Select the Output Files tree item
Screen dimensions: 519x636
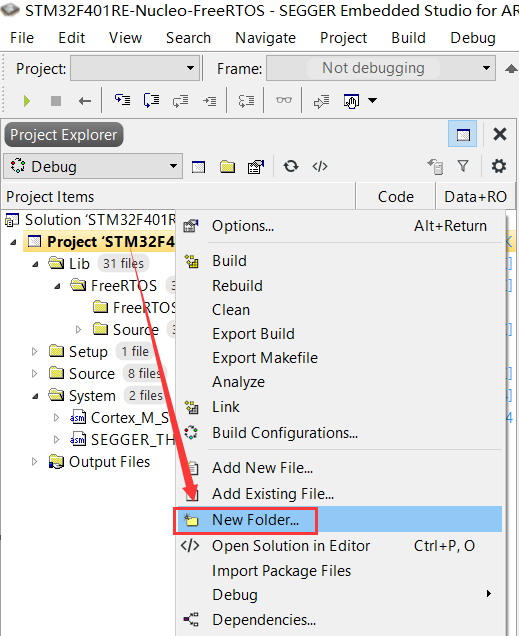(x=99, y=462)
